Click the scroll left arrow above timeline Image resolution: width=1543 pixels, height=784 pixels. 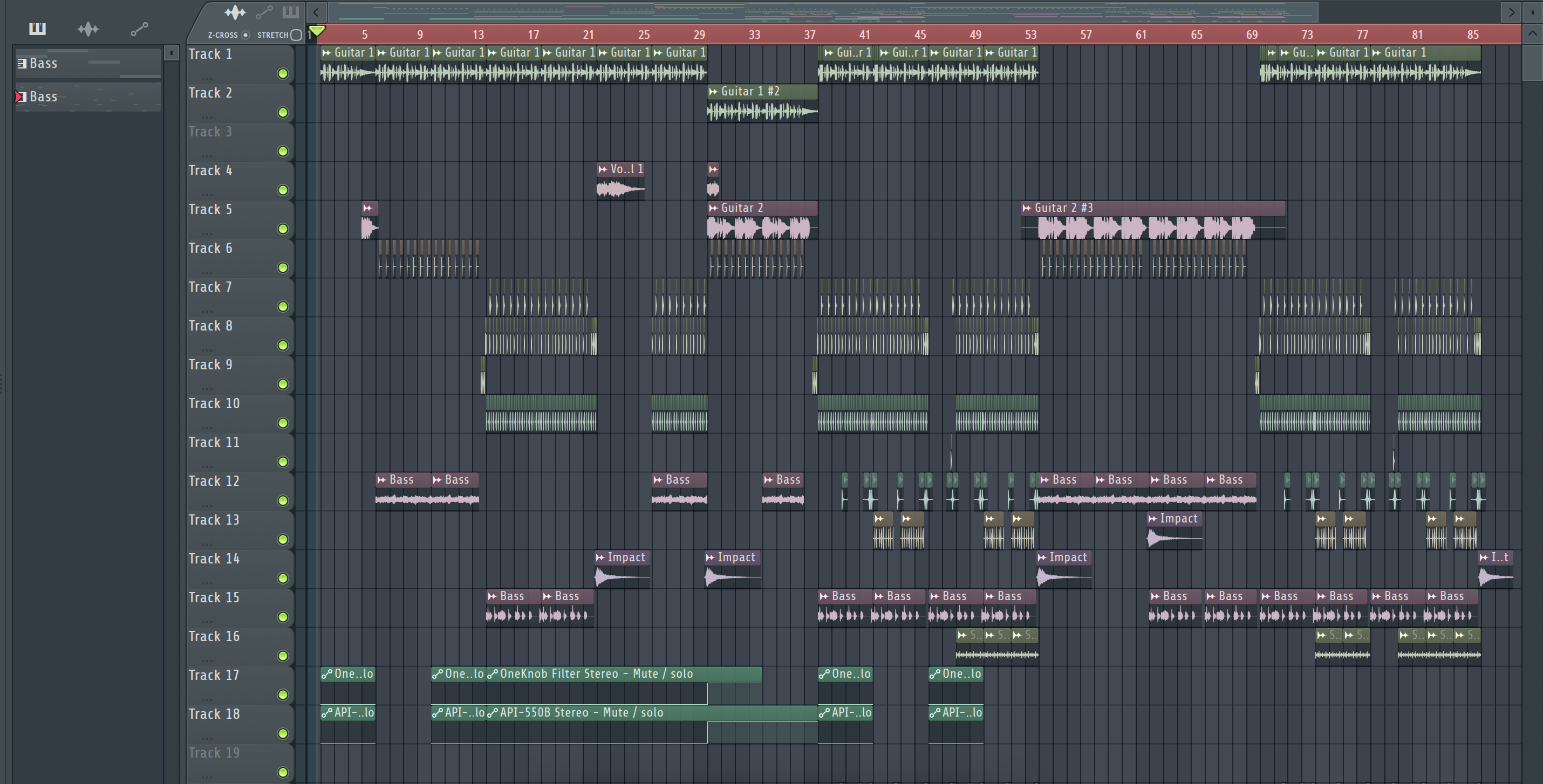[316, 12]
